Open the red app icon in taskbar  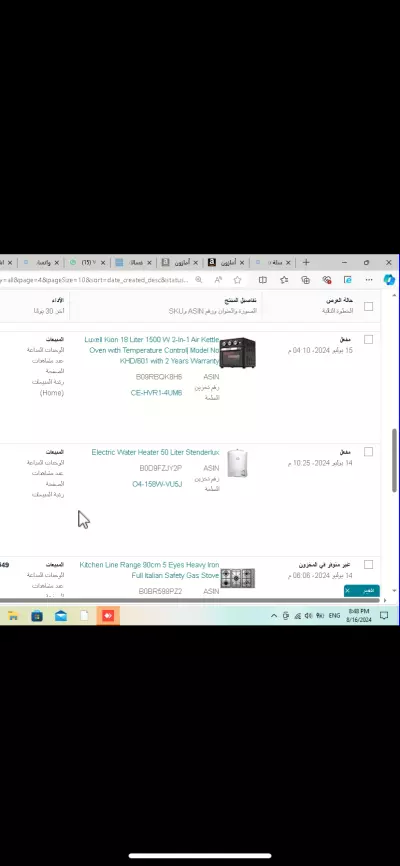tap(108, 616)
